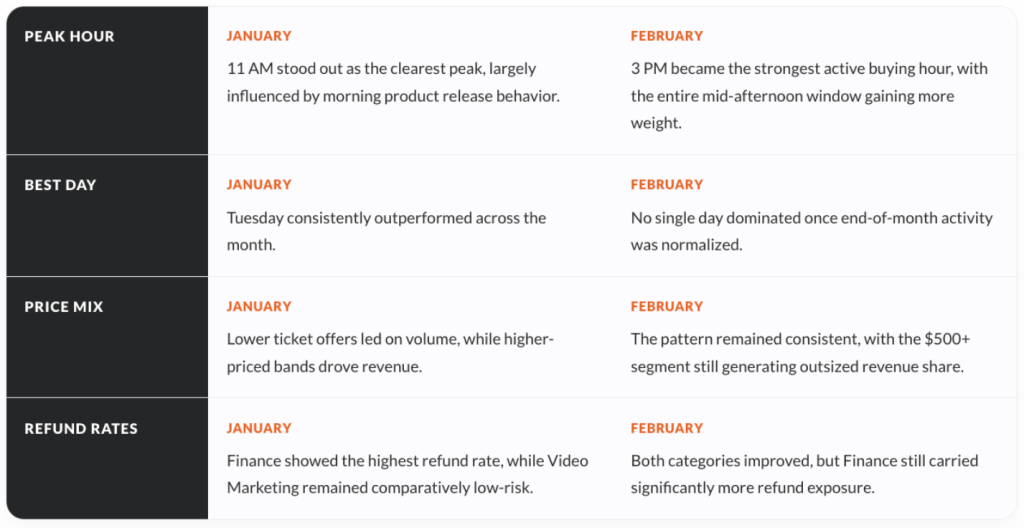Select the JANUARY label in Refund Rates row
The height and width of the screenshot is (528, 1024).
click(259, 429)
